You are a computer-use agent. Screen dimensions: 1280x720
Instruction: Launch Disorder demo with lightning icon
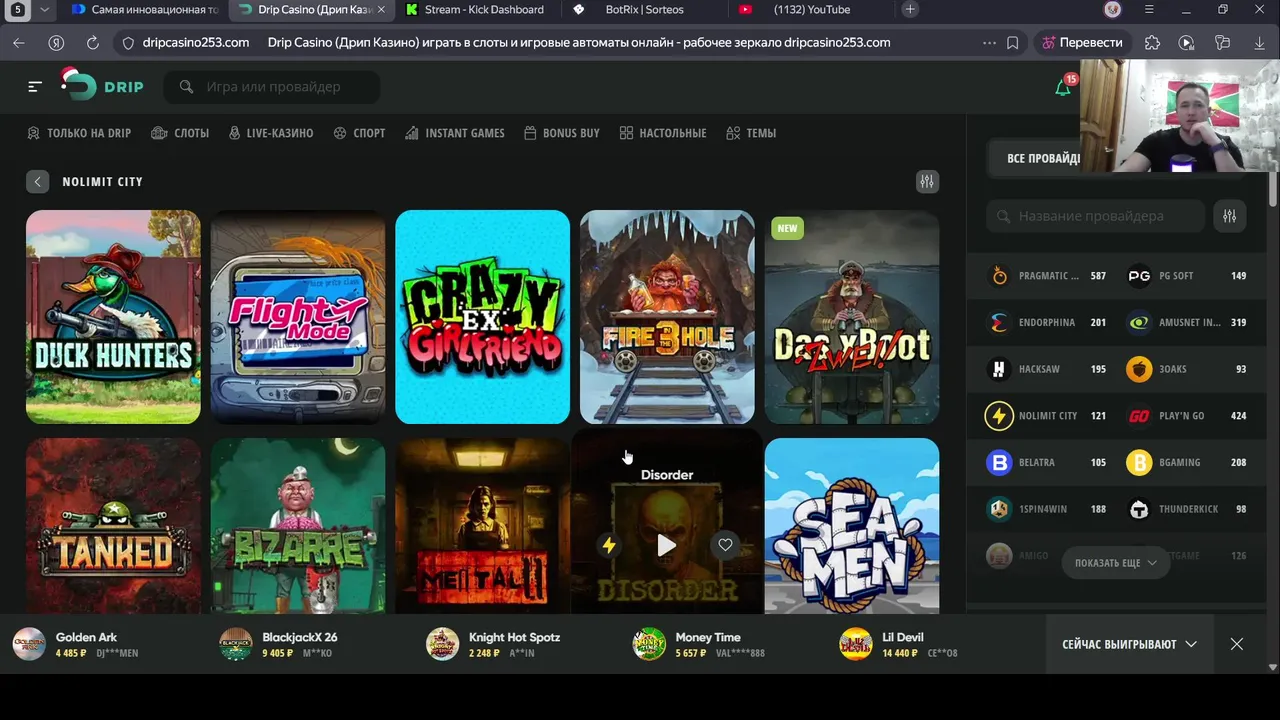[608, 545]
